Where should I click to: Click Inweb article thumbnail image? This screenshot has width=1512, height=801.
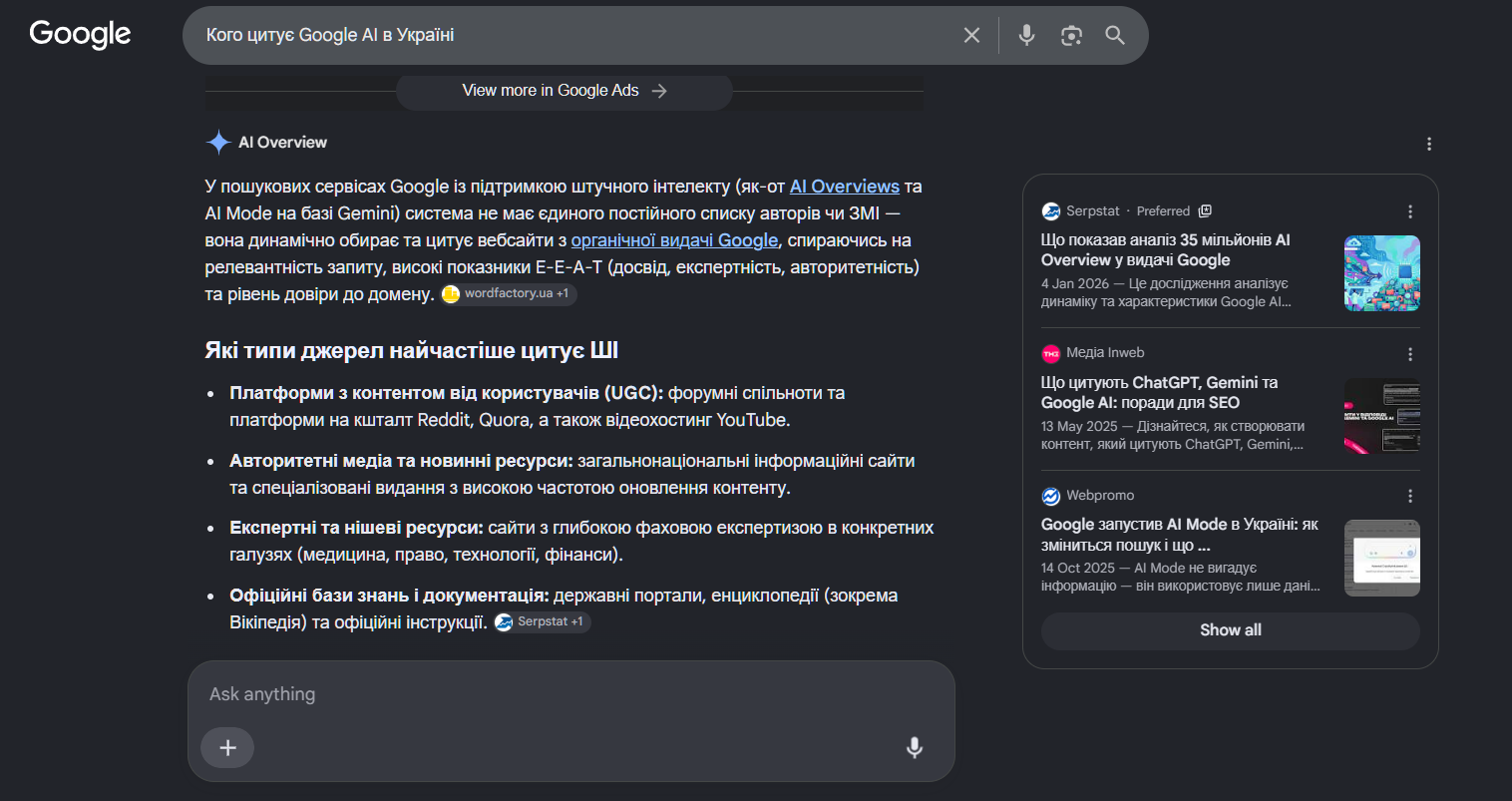1382,416
